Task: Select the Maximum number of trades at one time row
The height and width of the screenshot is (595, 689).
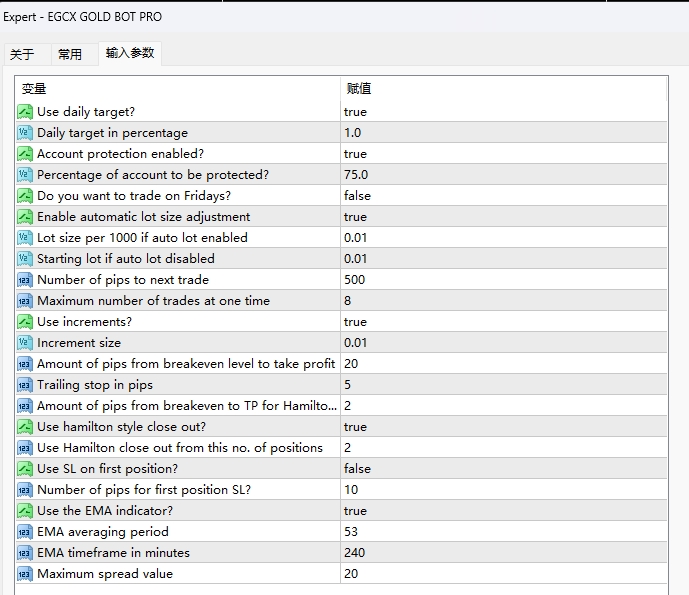Action: click(153, 301)
